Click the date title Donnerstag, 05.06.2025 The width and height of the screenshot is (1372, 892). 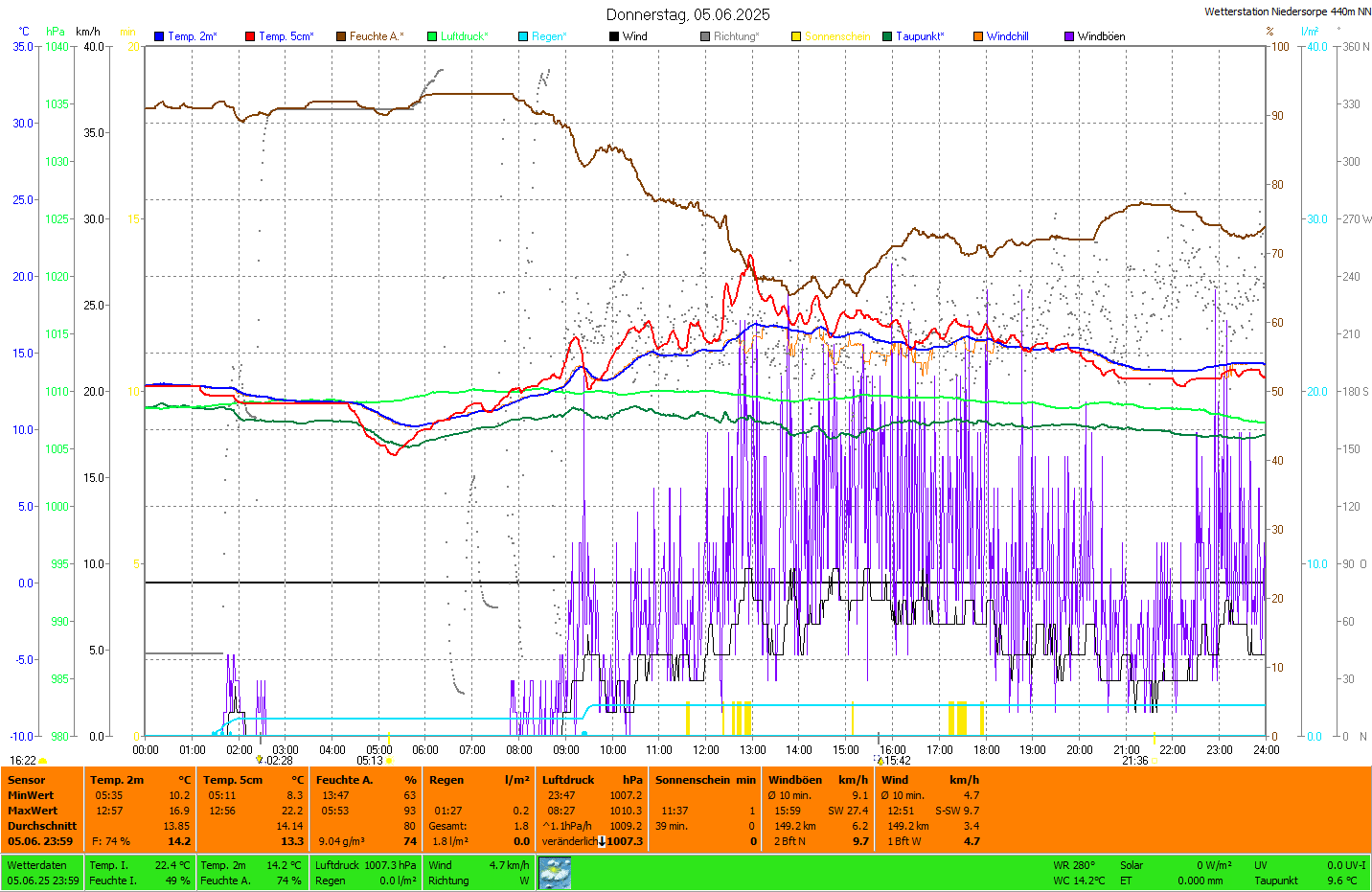[687, 14]
